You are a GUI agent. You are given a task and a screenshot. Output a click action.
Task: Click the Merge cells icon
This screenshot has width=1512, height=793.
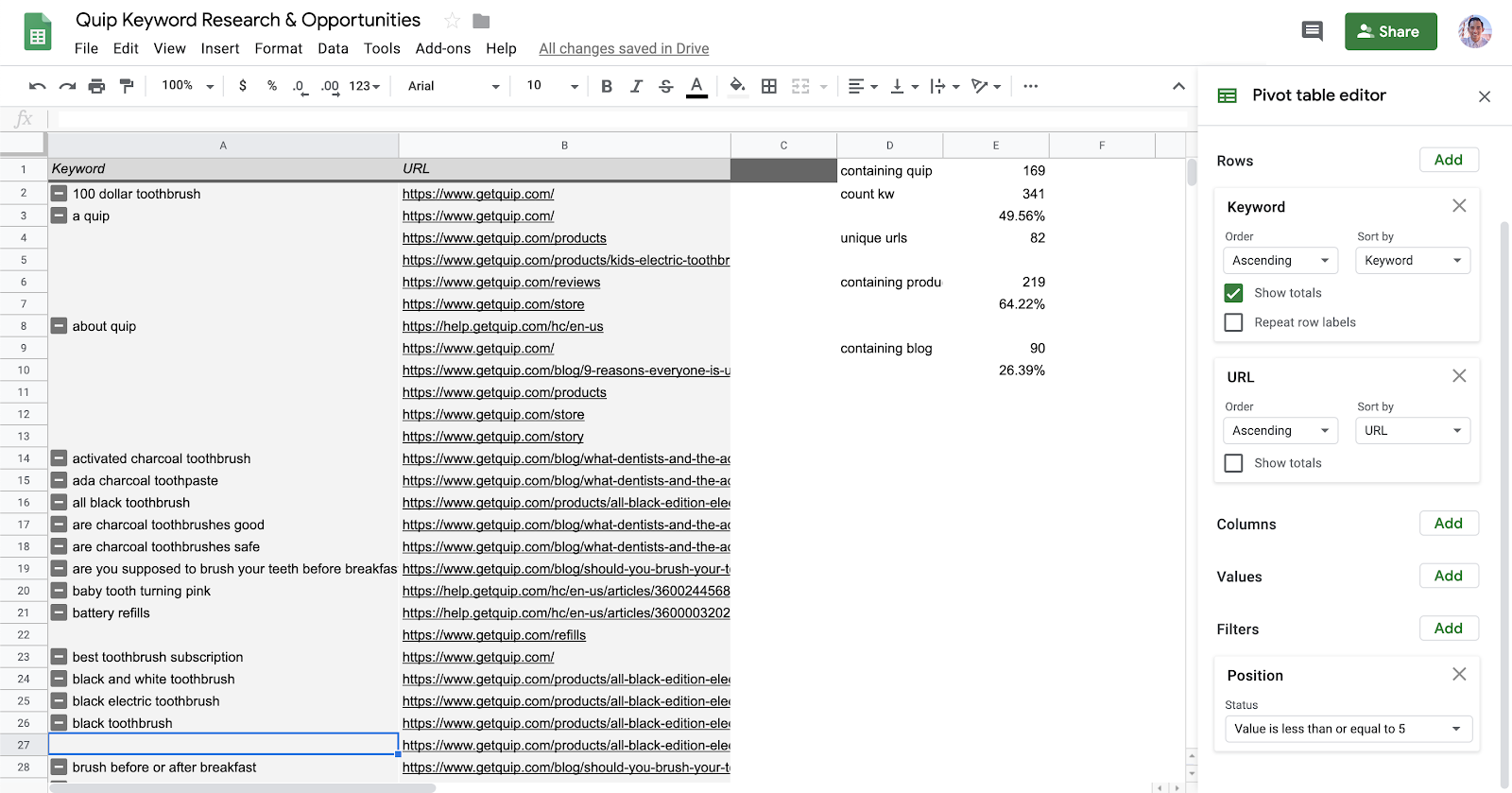pyautogui.click(x=800, y=86)
